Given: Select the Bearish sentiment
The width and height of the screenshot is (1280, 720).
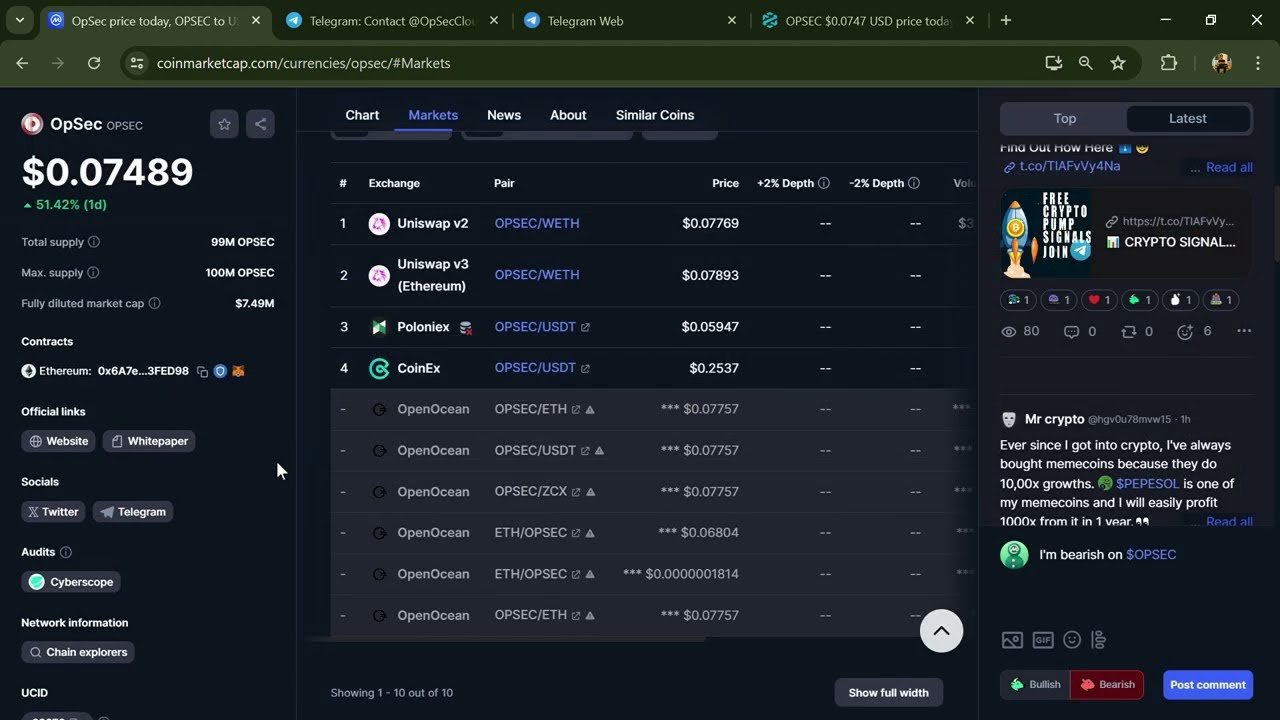Looking at the screenshot, I should pyautogui.click(x=1107, y=685).
